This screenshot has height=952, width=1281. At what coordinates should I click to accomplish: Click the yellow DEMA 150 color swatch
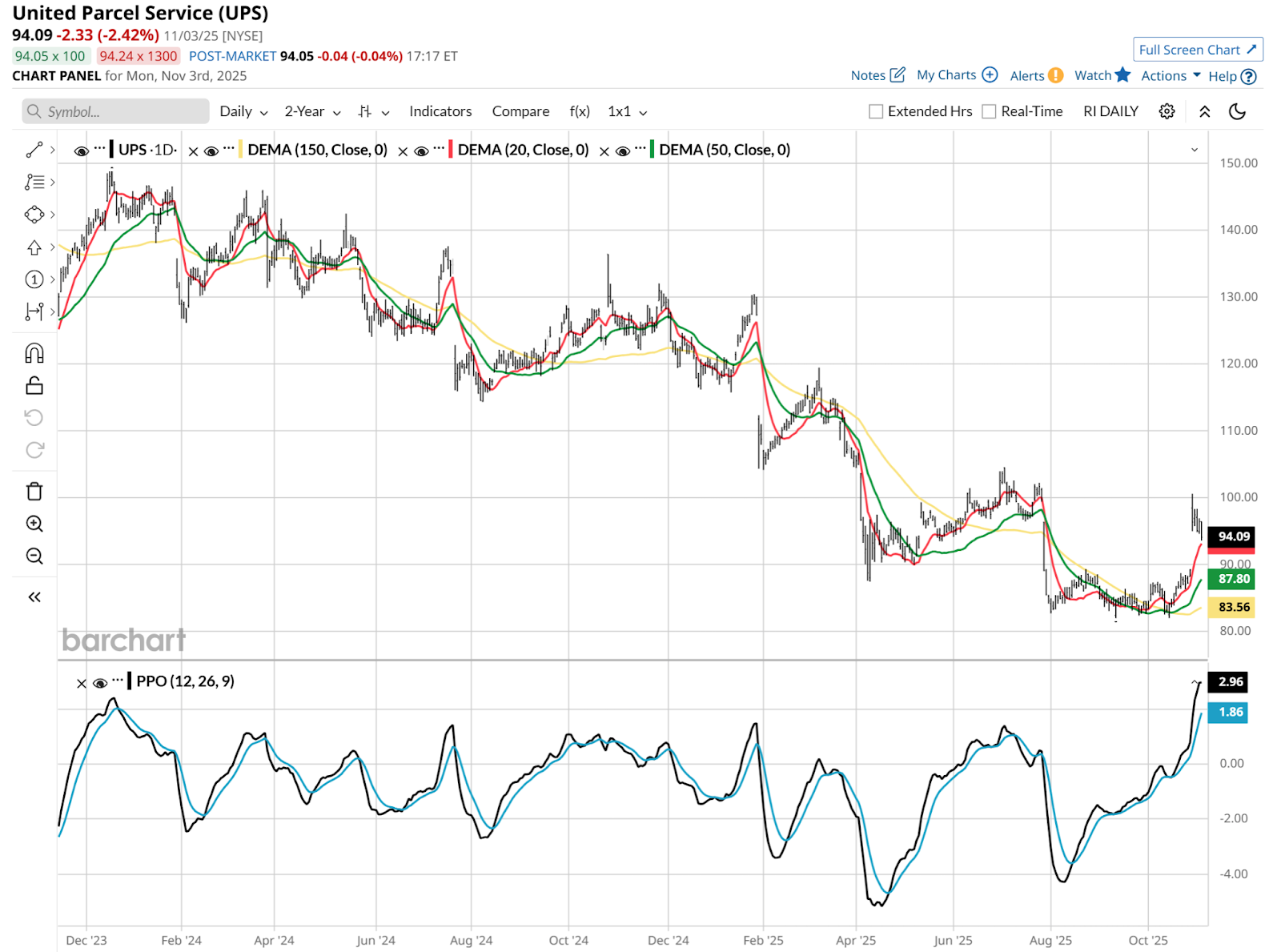[x=240, y=150]
